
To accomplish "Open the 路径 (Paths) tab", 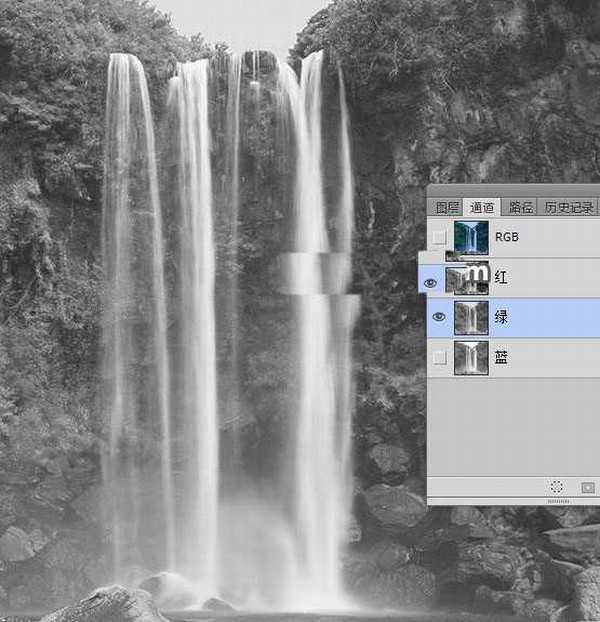I will pyautogui.click(x=521, y=208).
